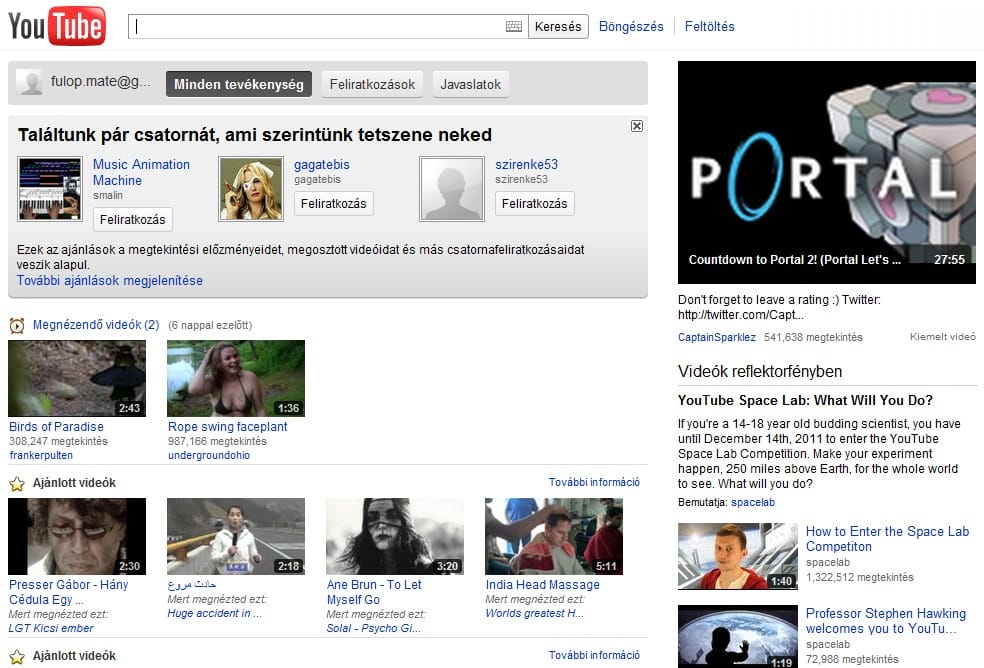Open How to Enter the Space Lab thumbnail

(x=737, y=556)
